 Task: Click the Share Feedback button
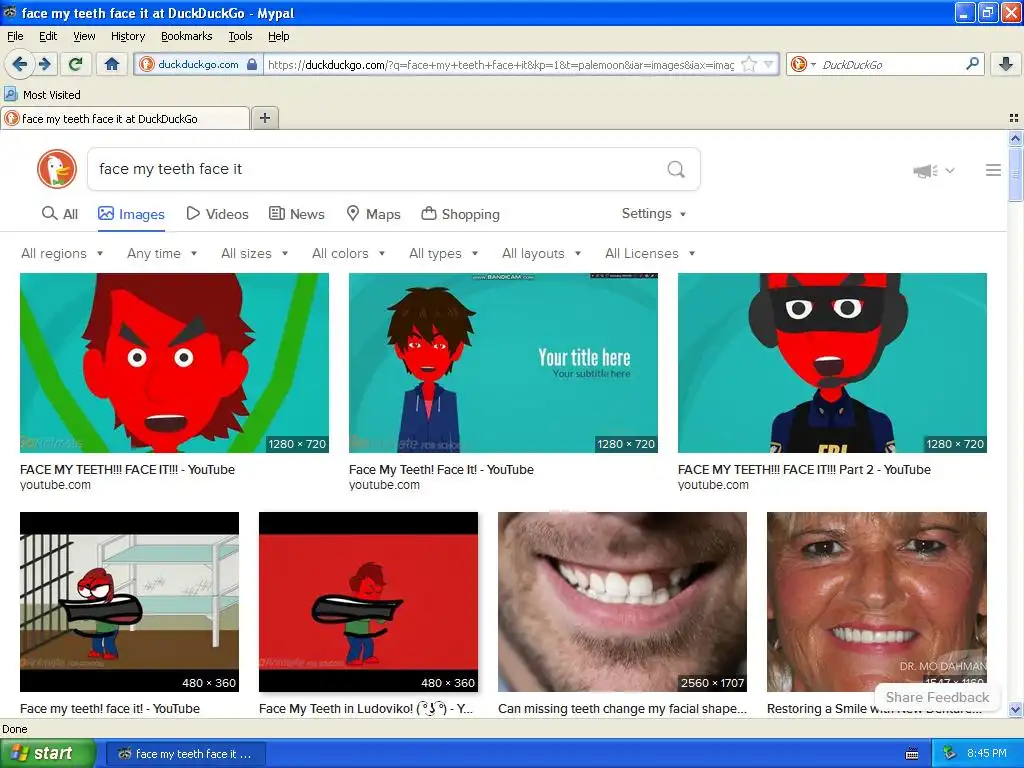(937, 697)
